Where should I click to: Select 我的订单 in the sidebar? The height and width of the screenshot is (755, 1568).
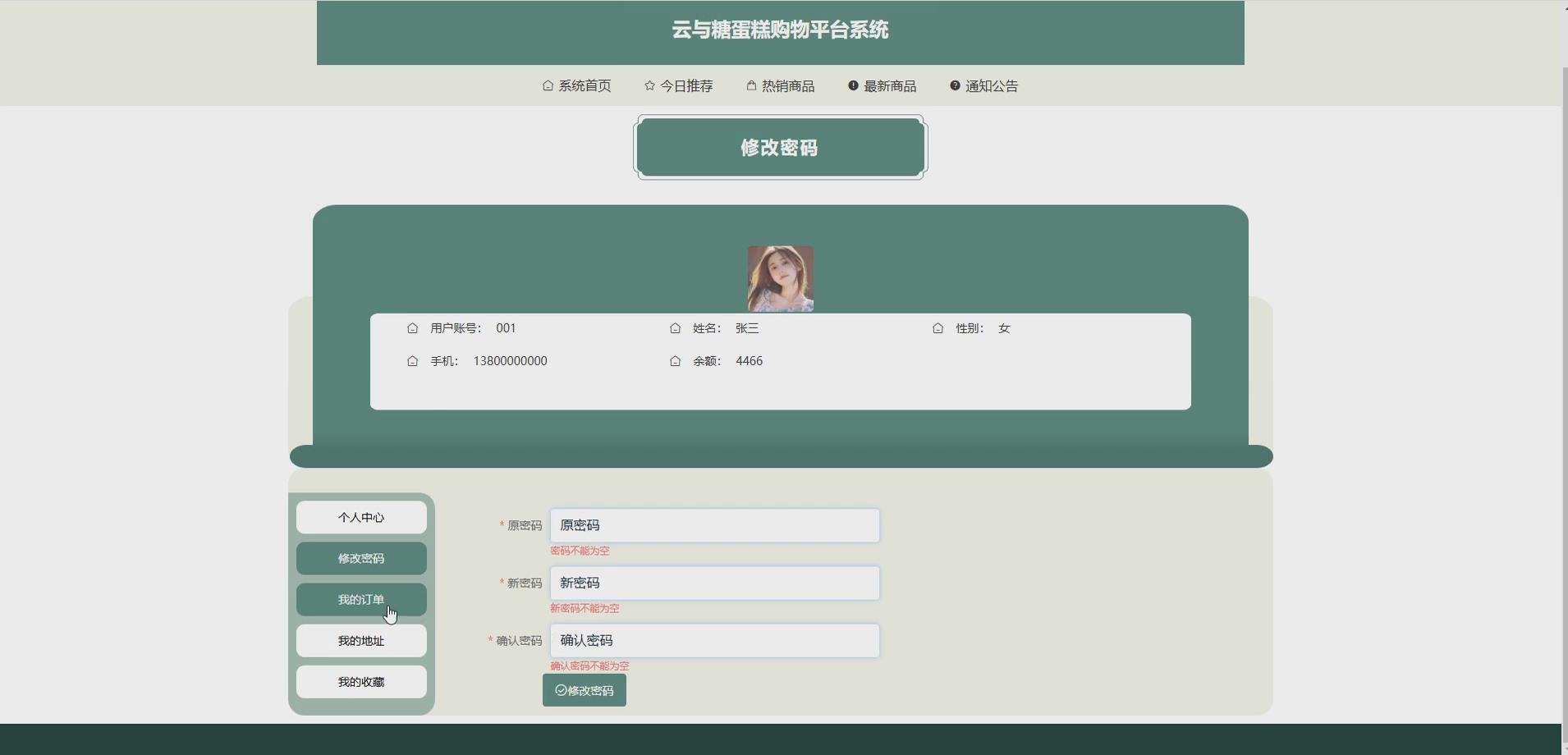tap(361, 599)
